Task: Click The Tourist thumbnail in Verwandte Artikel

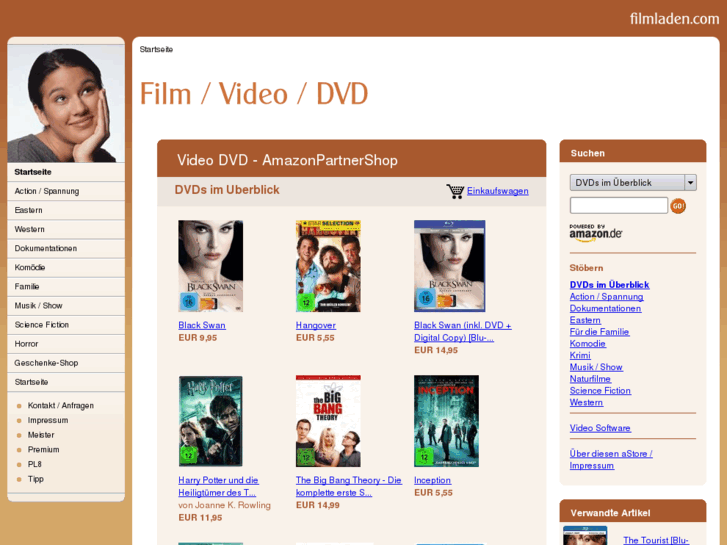Action: 585,536
